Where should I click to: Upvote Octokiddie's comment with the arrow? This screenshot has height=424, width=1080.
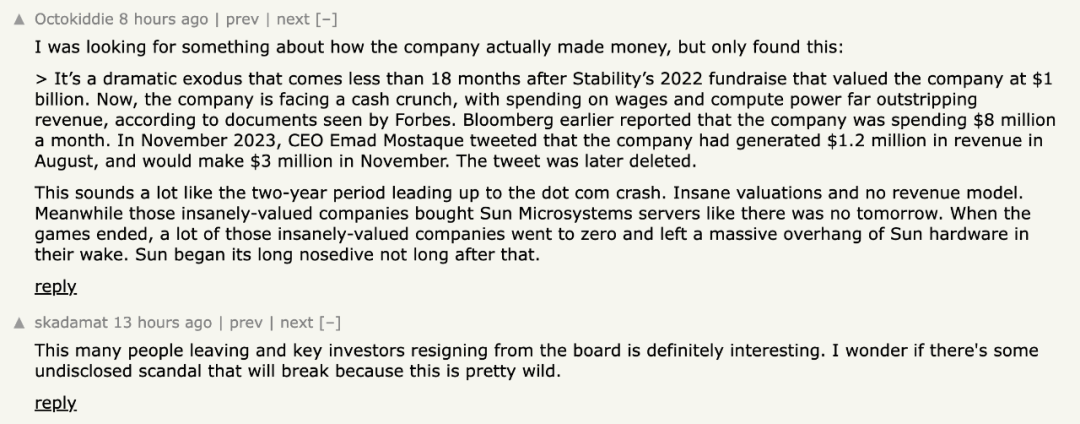coord(19,20)
